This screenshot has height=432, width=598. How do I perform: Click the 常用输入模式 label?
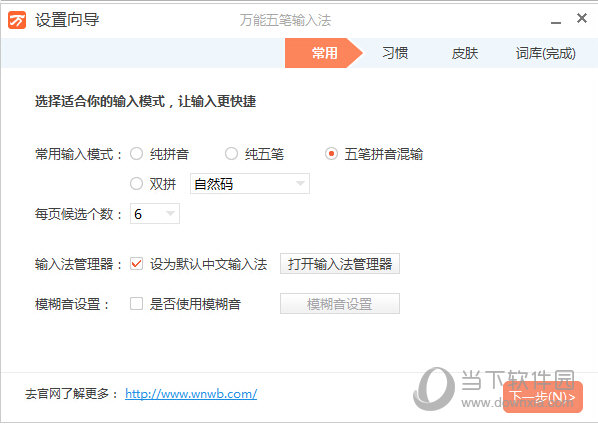(79, 154)
